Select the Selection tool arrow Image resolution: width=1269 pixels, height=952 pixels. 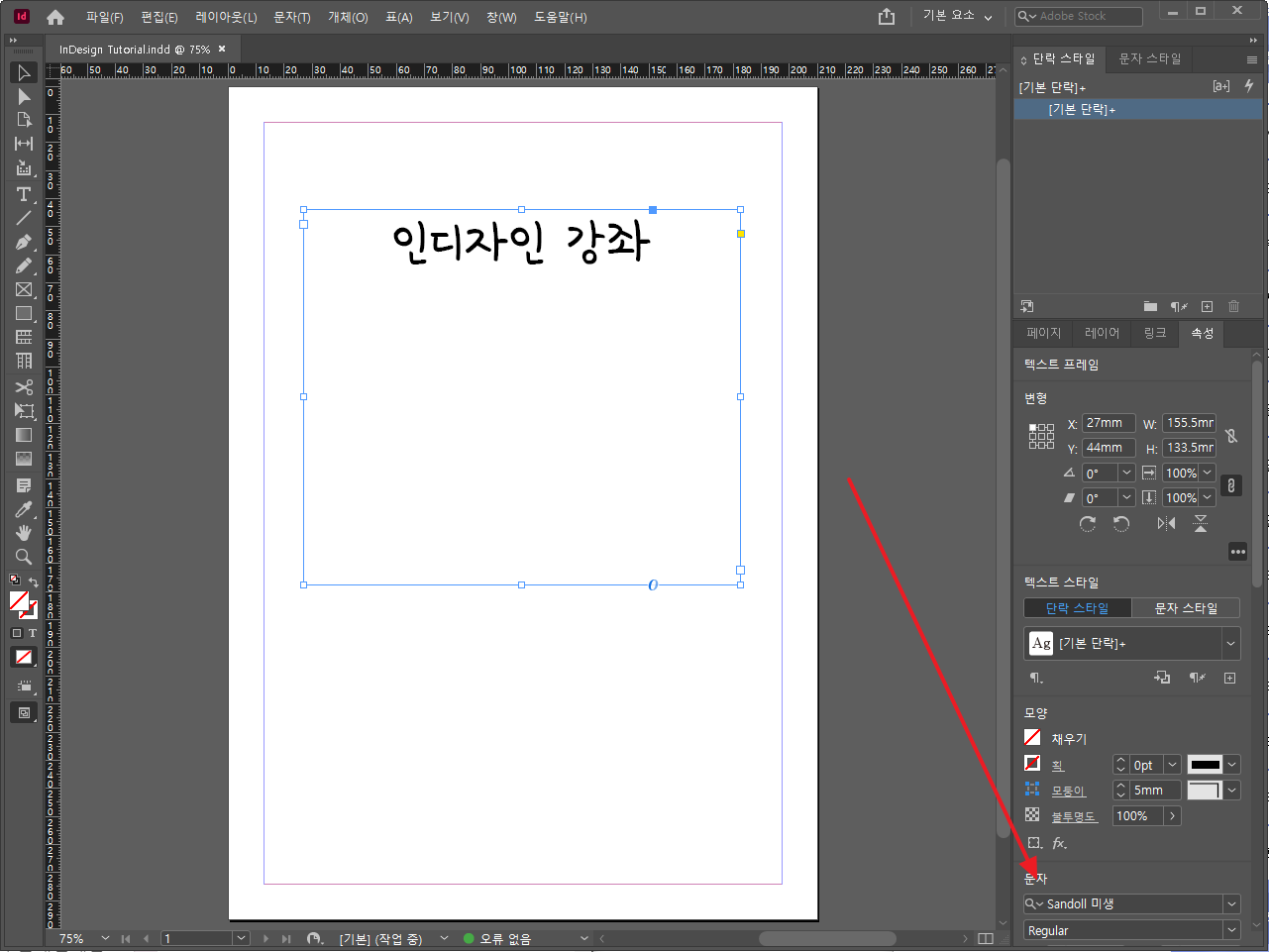point(24,72)
